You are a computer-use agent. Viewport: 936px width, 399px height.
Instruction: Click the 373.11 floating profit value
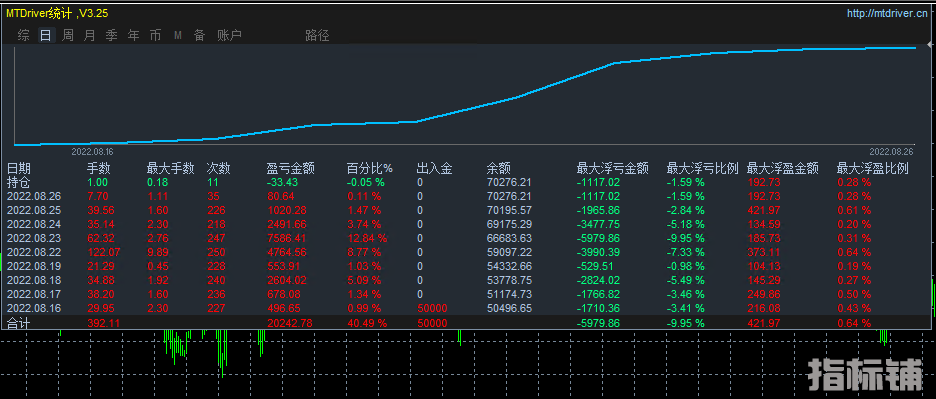tap(763, 252)
